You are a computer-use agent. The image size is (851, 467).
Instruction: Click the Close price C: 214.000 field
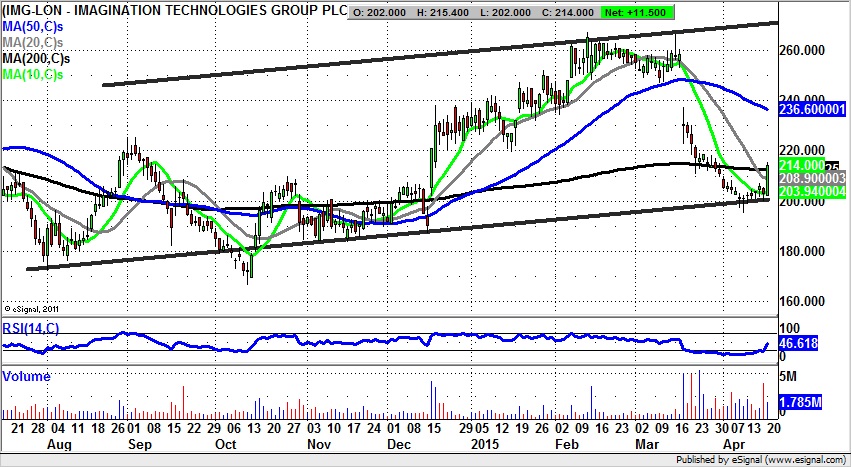pos(578,12)
